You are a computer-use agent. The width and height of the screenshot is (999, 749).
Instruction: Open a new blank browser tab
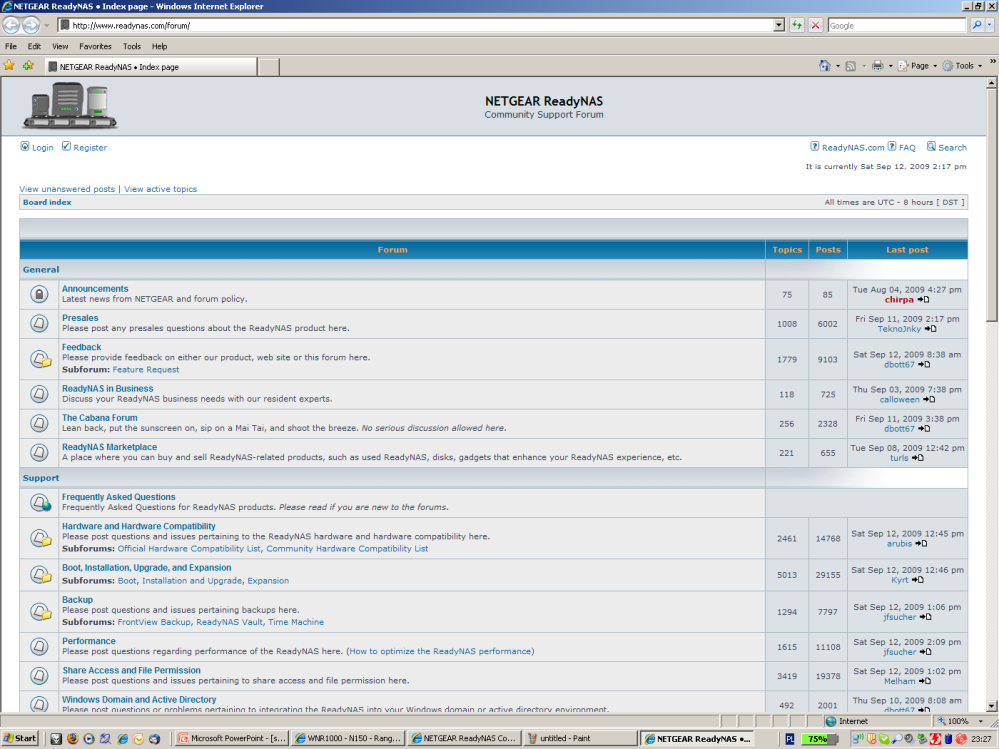pyautogui.click(x=269, y=67)
